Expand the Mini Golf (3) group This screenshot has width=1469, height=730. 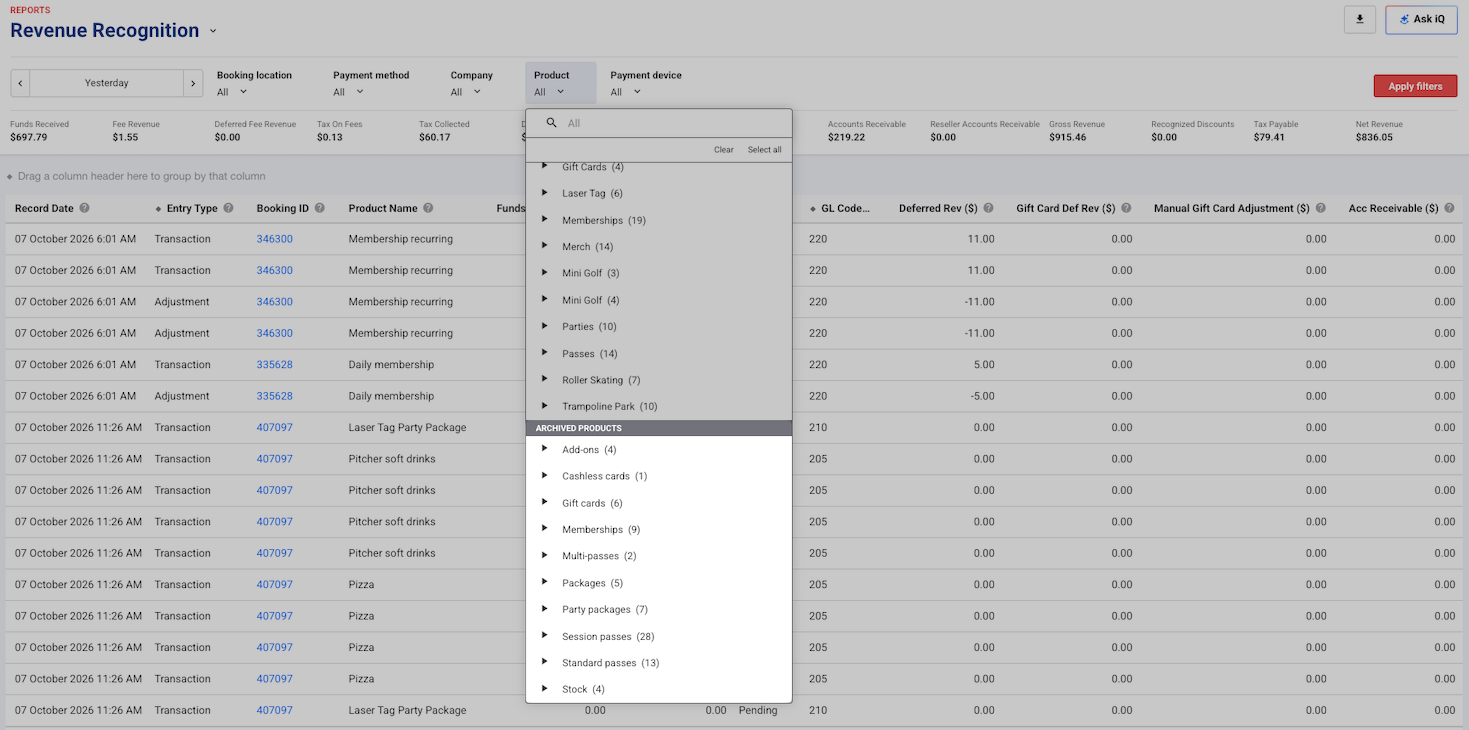tap(544, 272)
